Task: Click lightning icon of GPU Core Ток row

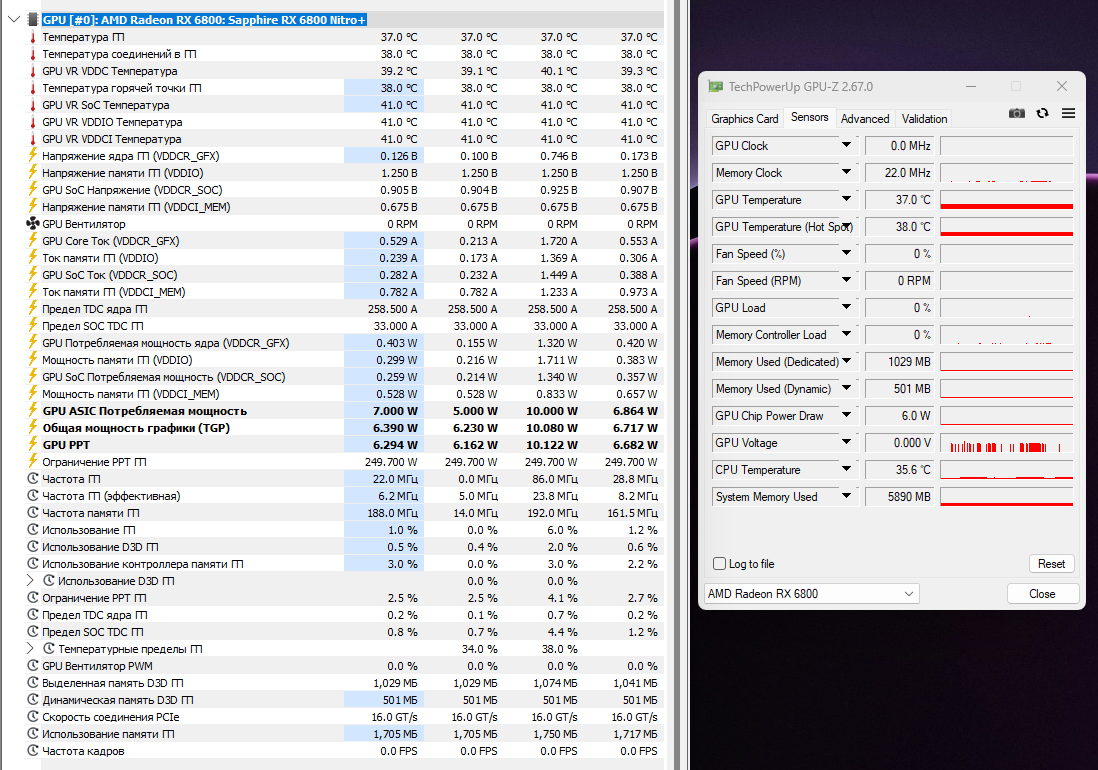Action: click(x=32, y=241)
